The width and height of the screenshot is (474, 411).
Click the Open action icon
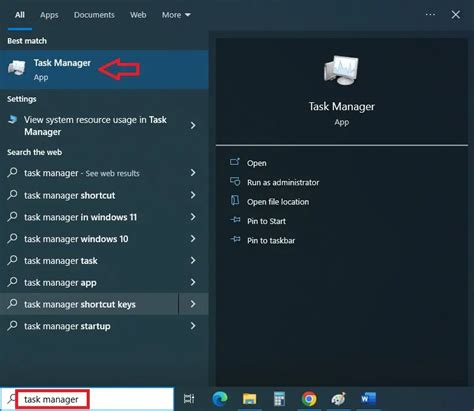pos(235,162)
